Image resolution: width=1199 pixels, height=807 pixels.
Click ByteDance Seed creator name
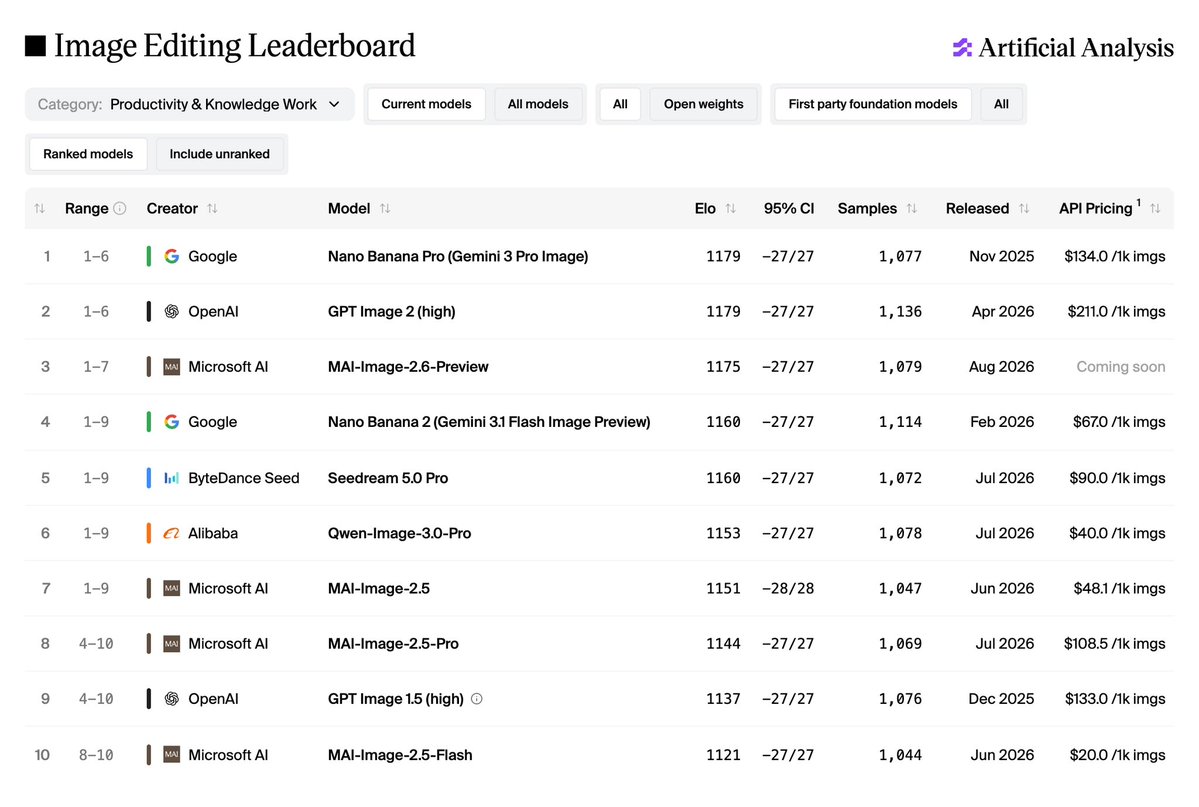point(244,478)
